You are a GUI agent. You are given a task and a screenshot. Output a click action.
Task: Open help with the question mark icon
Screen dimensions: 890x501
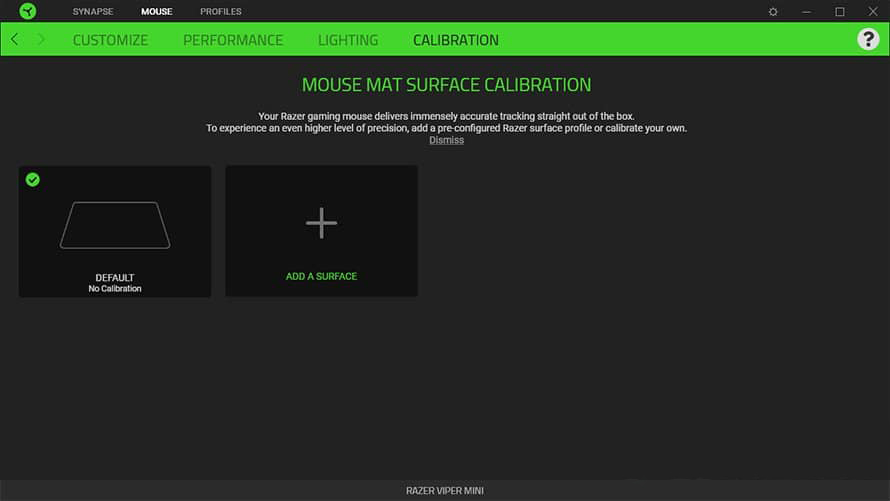(868, 39)
